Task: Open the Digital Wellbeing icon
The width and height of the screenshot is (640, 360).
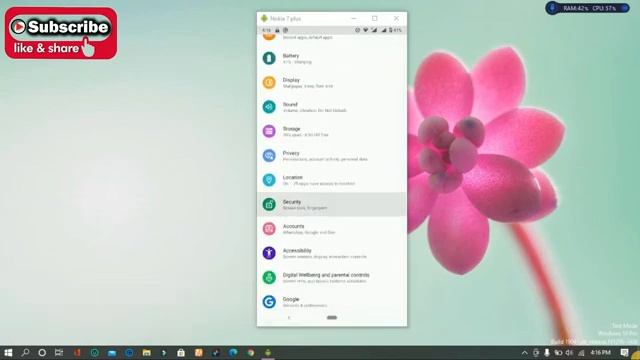Action: point(269,278)
